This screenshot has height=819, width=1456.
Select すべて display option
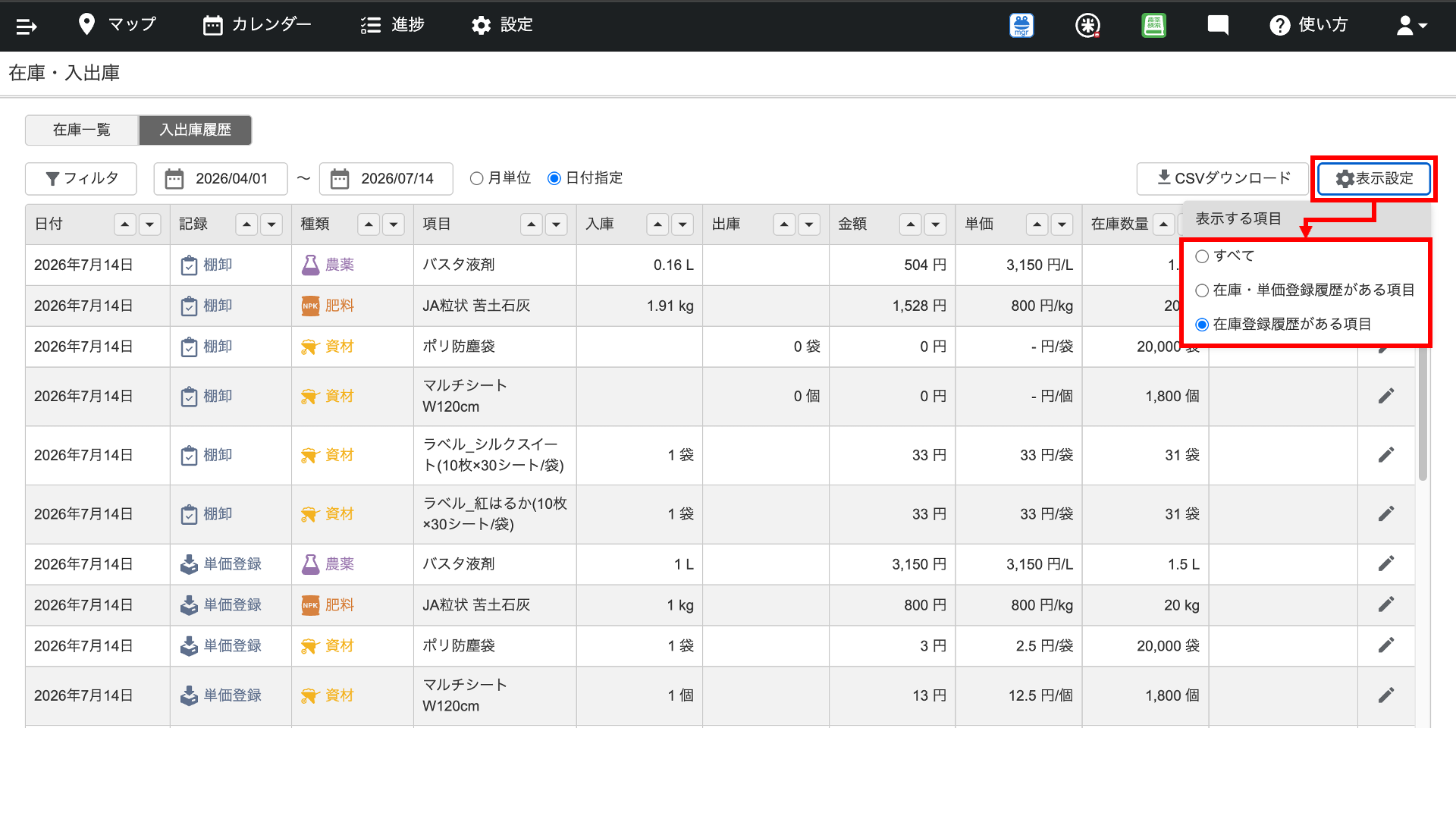point(1202,256)
